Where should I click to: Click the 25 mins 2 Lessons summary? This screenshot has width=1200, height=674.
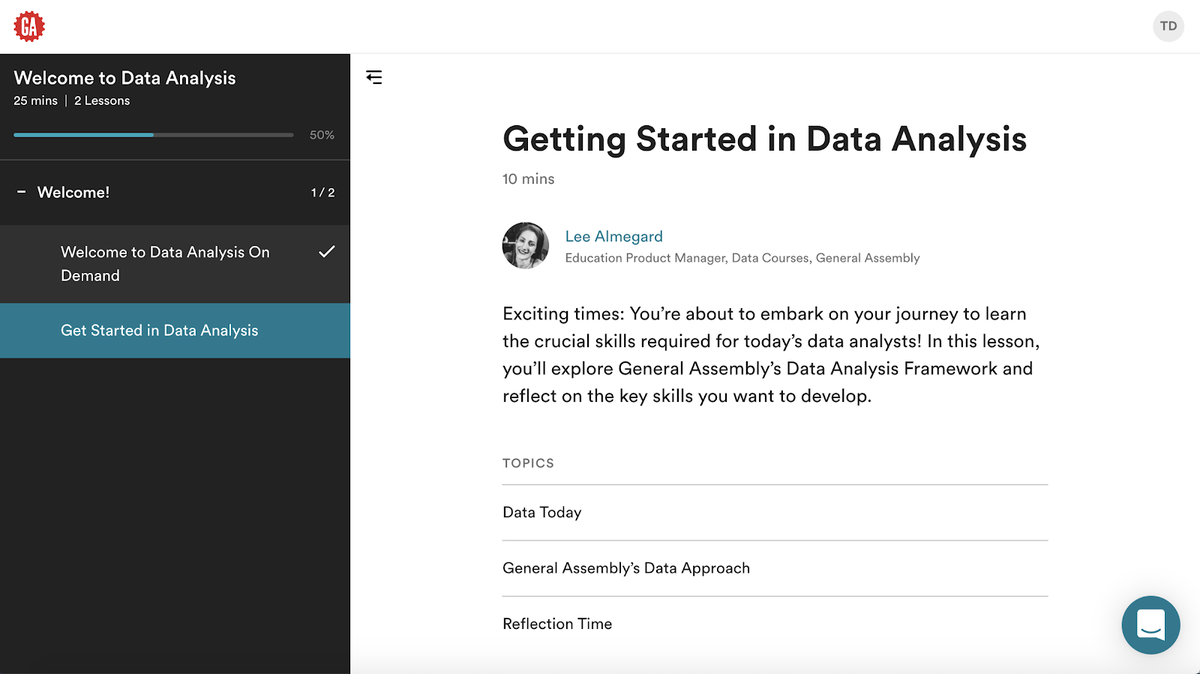pyautogui.click(x=72, y=101)
